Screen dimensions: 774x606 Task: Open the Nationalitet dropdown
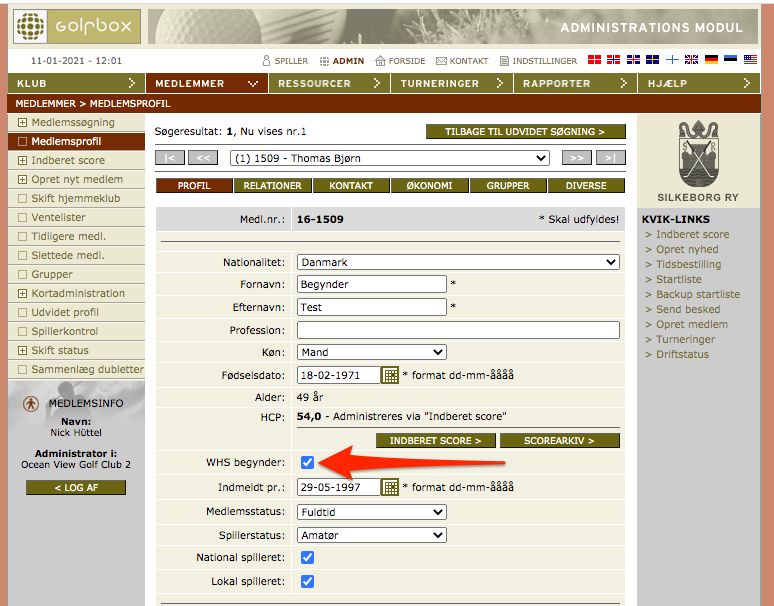(458, 262)
